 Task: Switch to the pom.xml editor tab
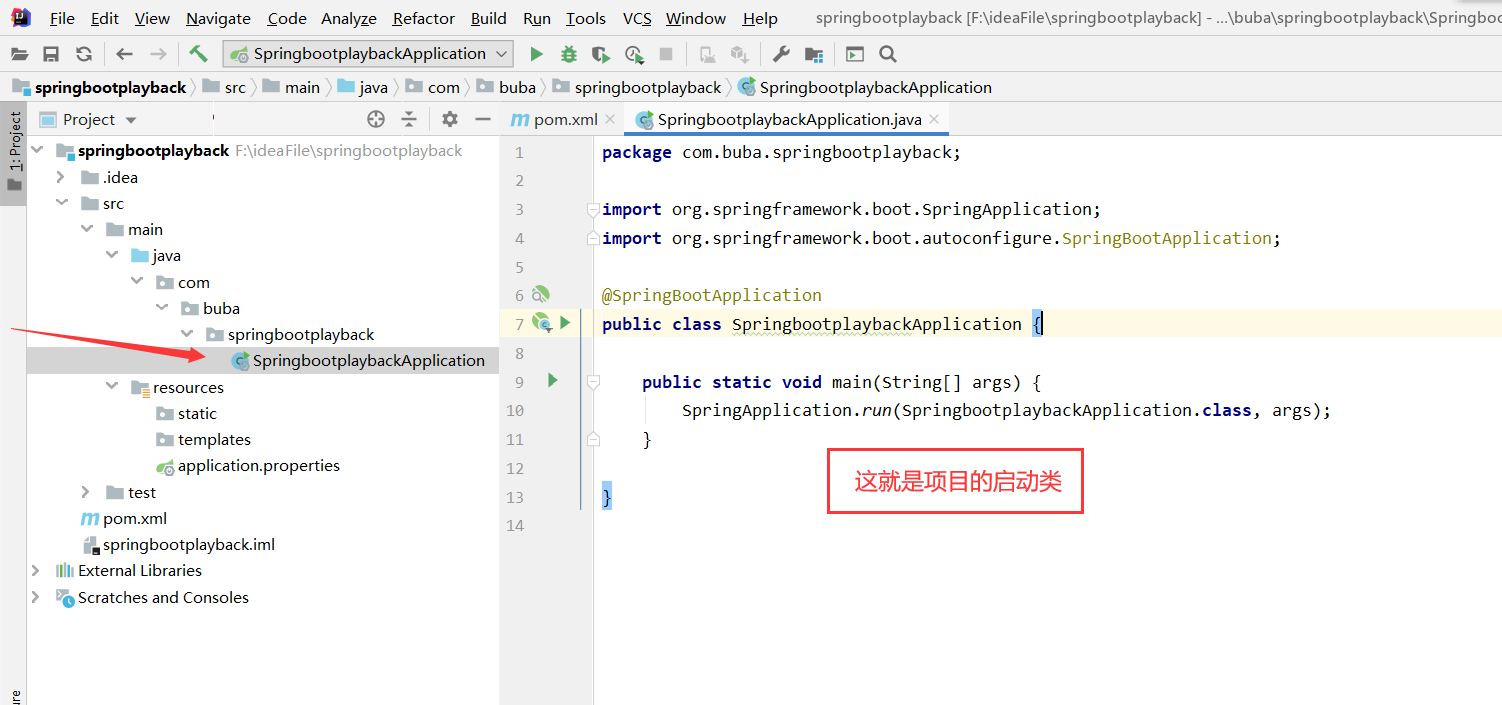(565, 119)
